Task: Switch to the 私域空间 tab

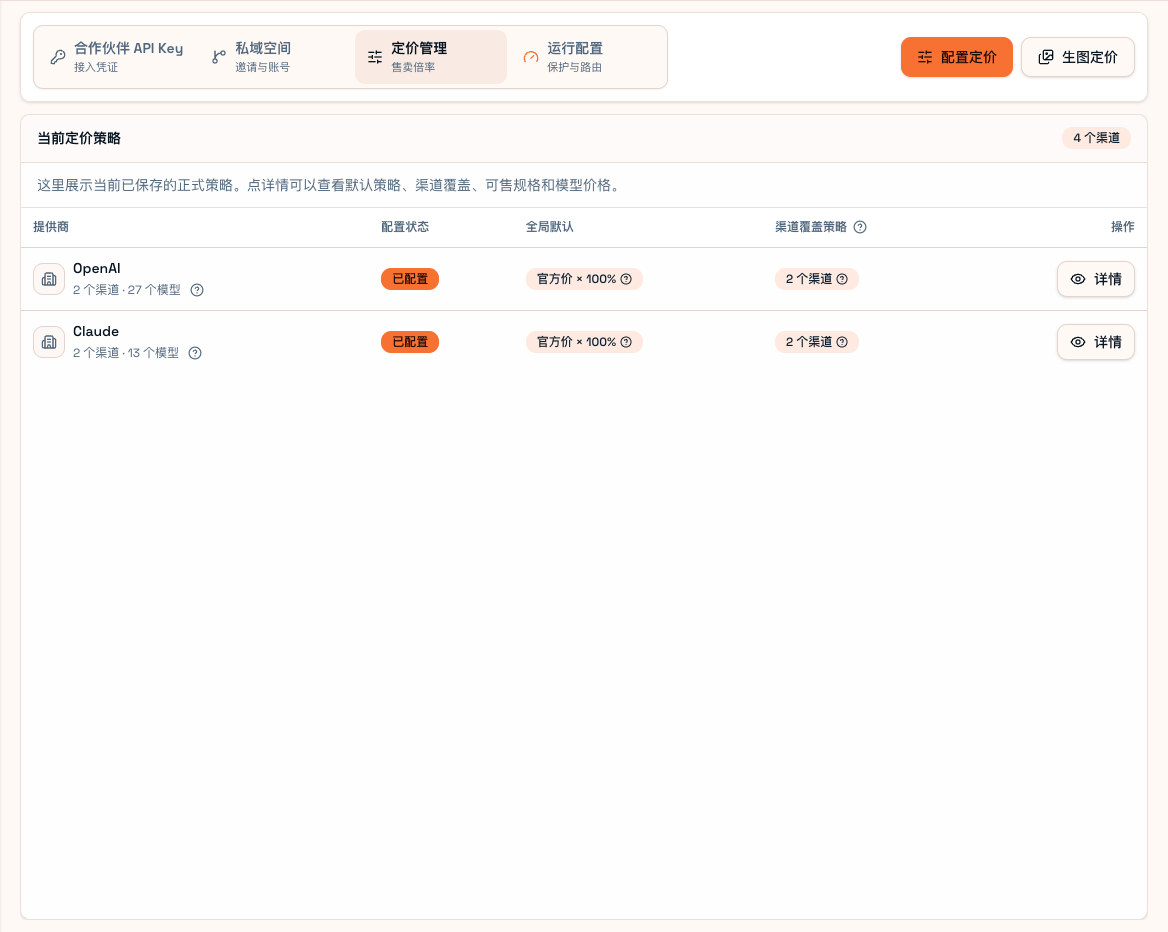Action: click(276, 57)
